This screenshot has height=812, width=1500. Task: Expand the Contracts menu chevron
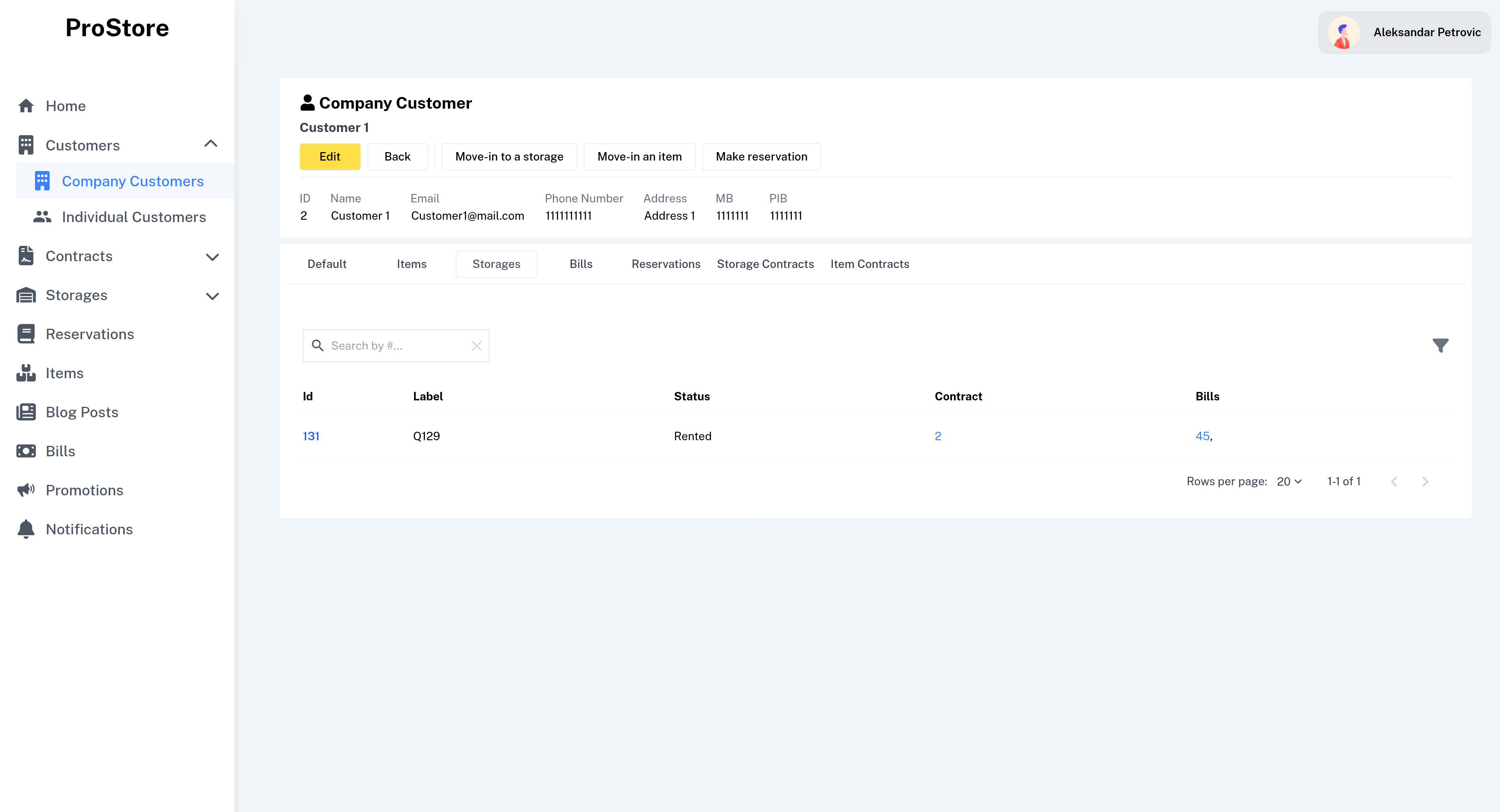(212, 257)
